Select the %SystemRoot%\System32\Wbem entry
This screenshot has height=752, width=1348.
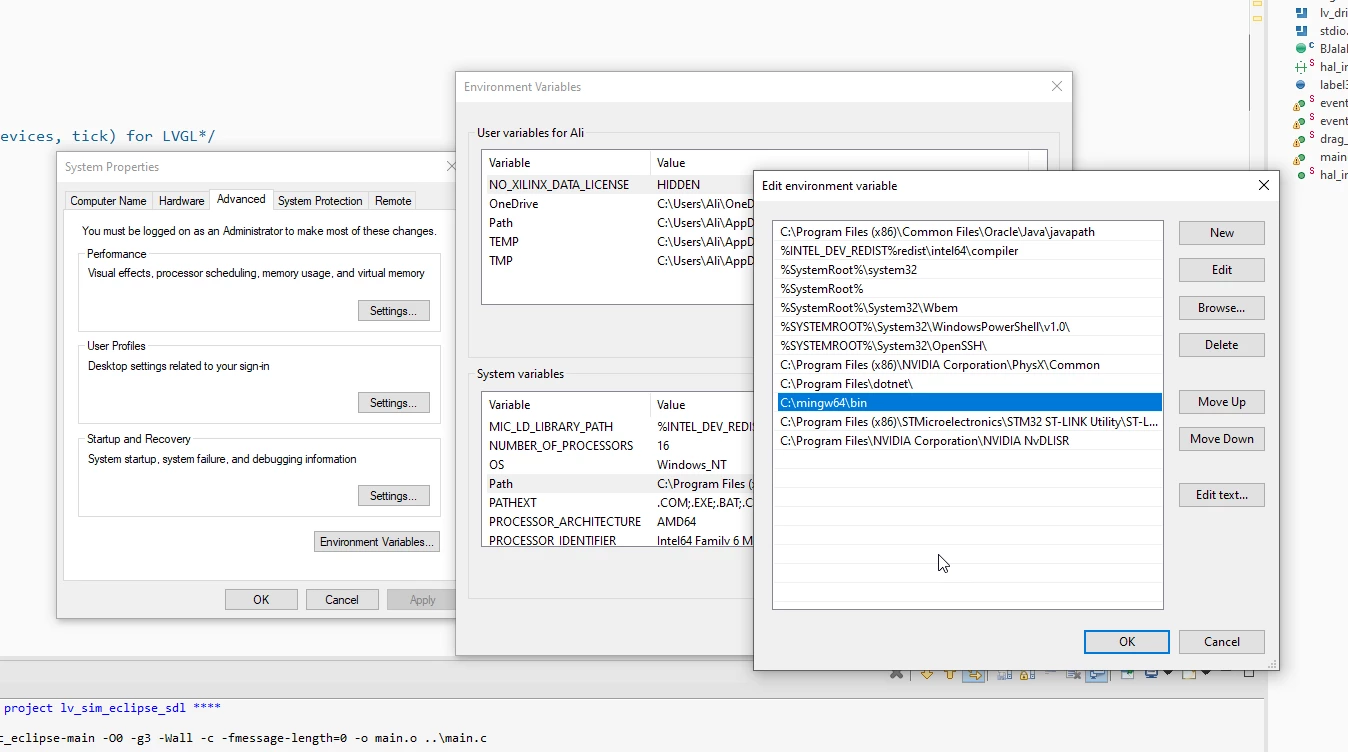(968, 308)
